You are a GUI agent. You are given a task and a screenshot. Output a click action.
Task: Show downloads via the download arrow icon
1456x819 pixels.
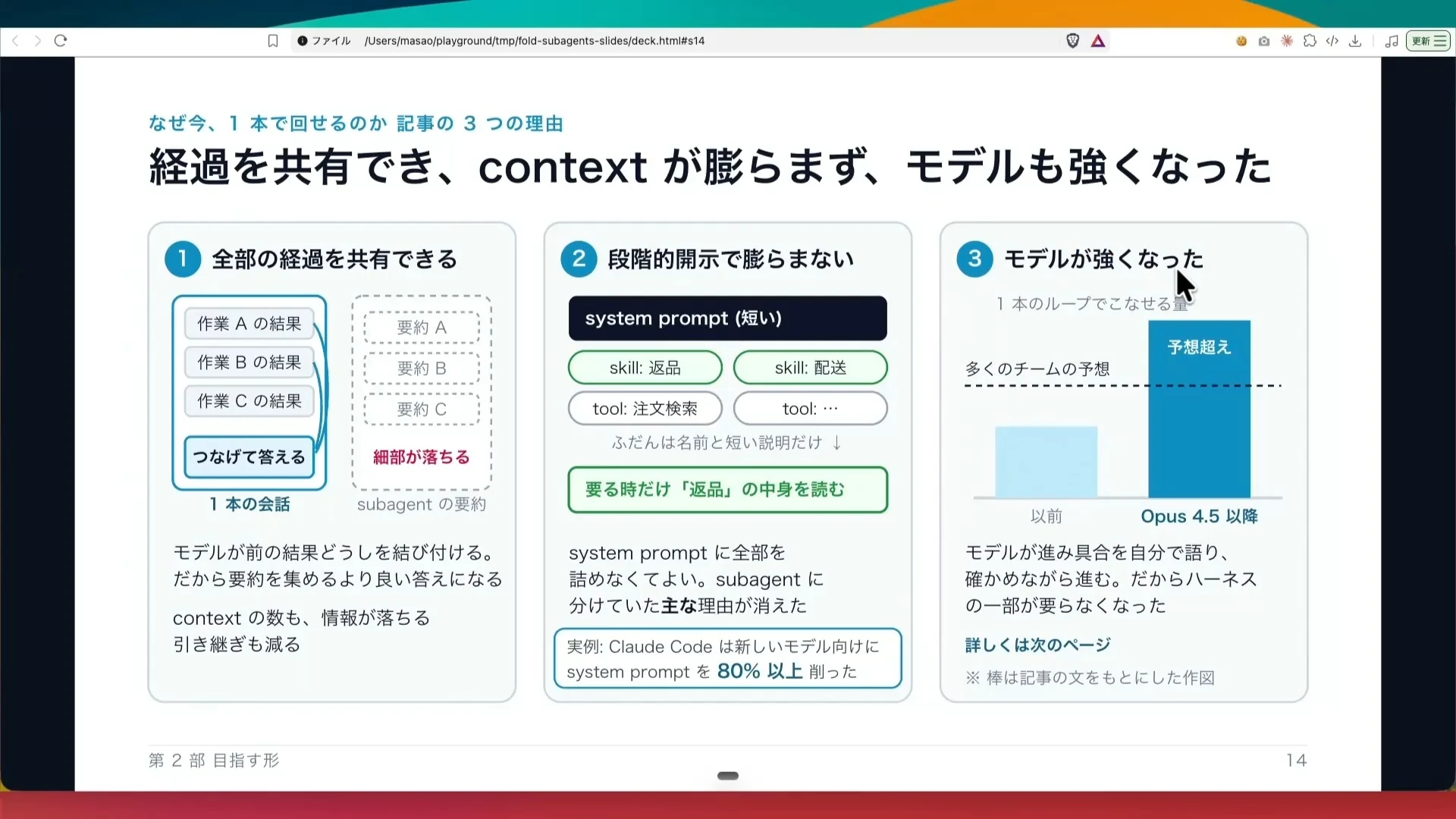pos(1355,41)
